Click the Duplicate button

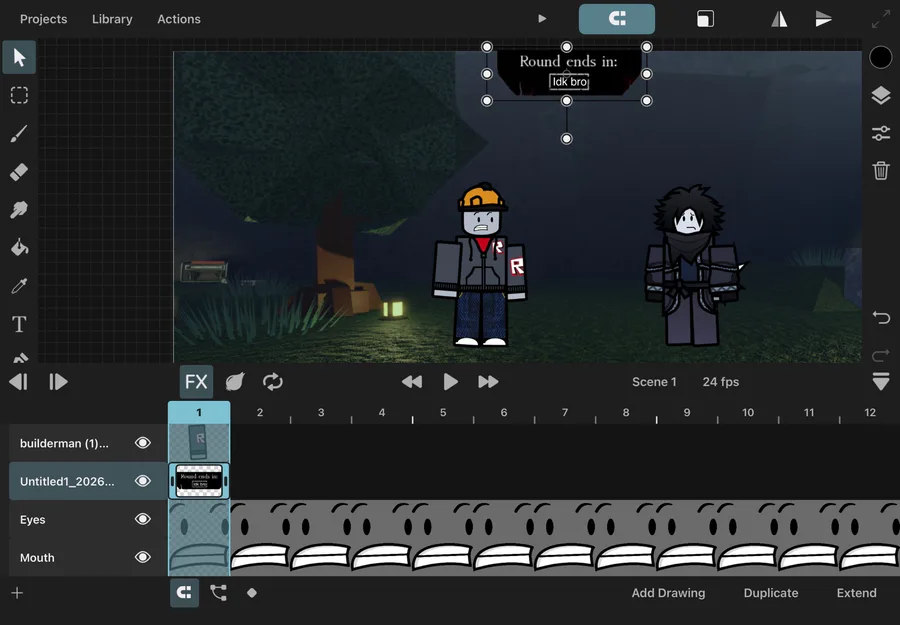[771, 593]
